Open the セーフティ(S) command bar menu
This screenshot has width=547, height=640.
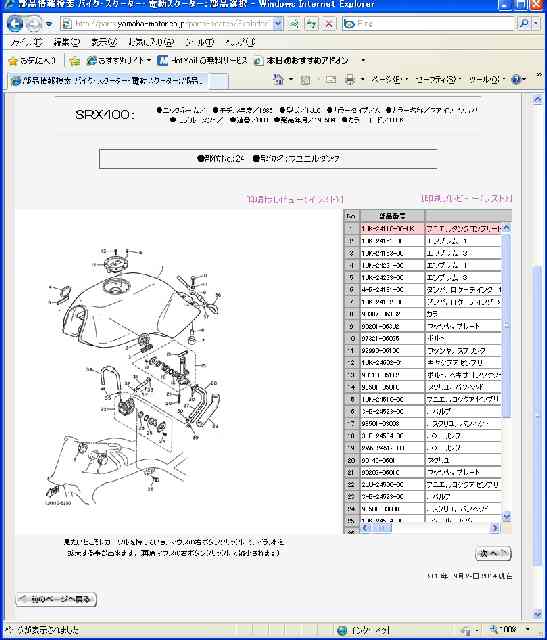[438, 79]
